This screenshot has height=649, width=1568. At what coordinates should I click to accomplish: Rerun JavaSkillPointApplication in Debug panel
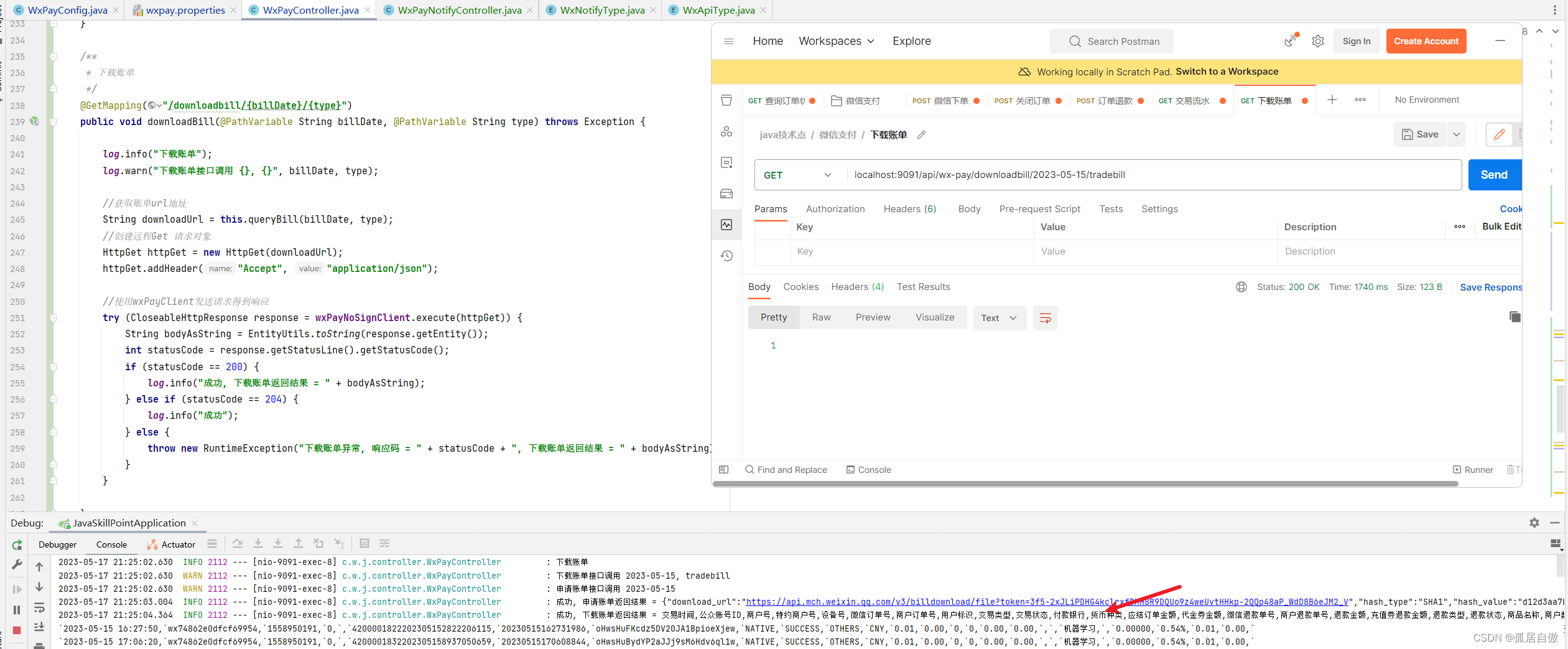17,545
